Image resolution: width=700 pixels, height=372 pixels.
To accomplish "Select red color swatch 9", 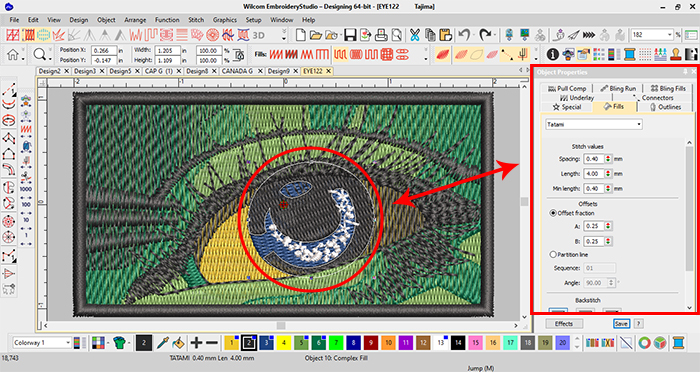I will point(371,343).
